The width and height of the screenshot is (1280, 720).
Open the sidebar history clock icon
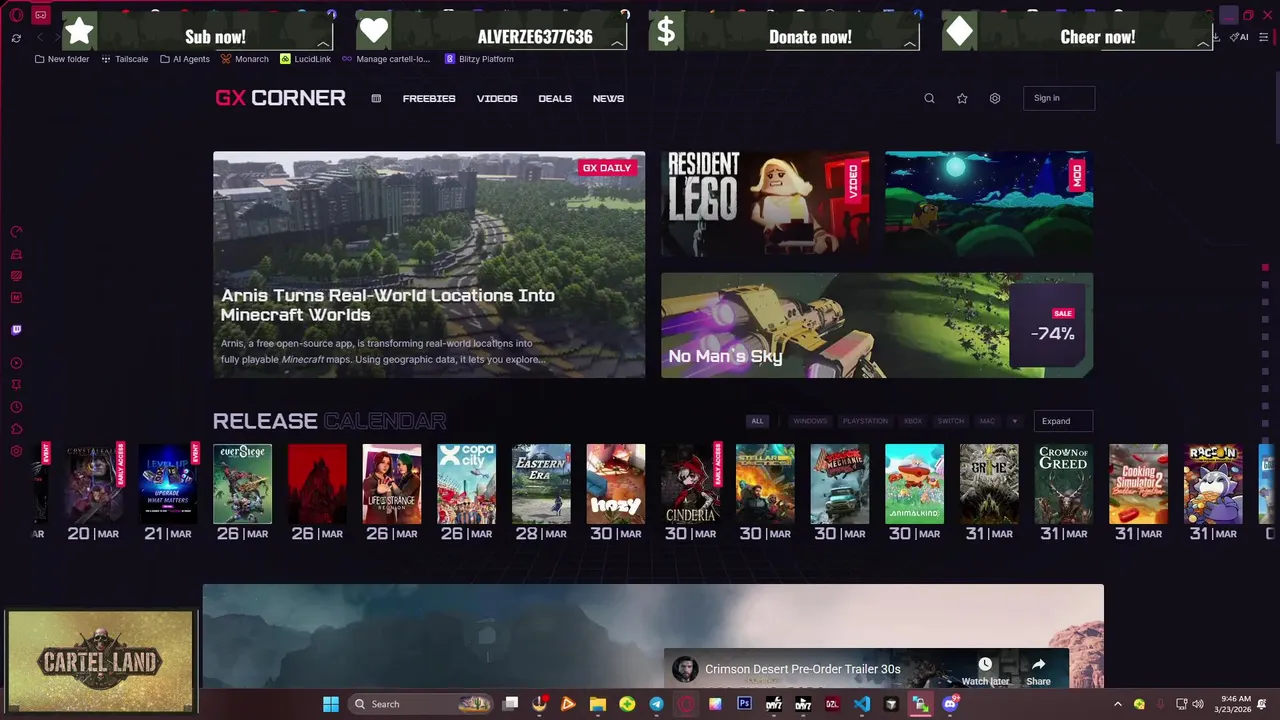click(16, 407)
